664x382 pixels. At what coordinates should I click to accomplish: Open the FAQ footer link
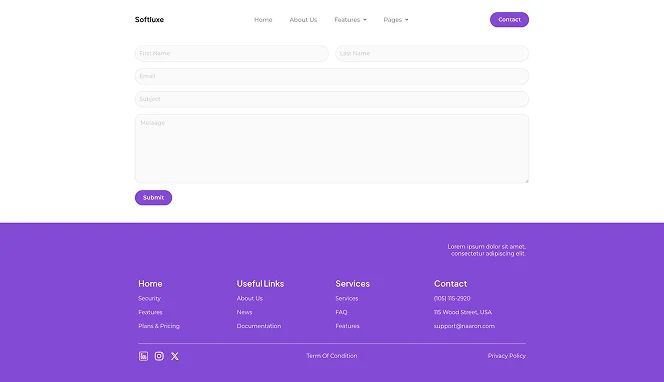[x=341, y=312]
